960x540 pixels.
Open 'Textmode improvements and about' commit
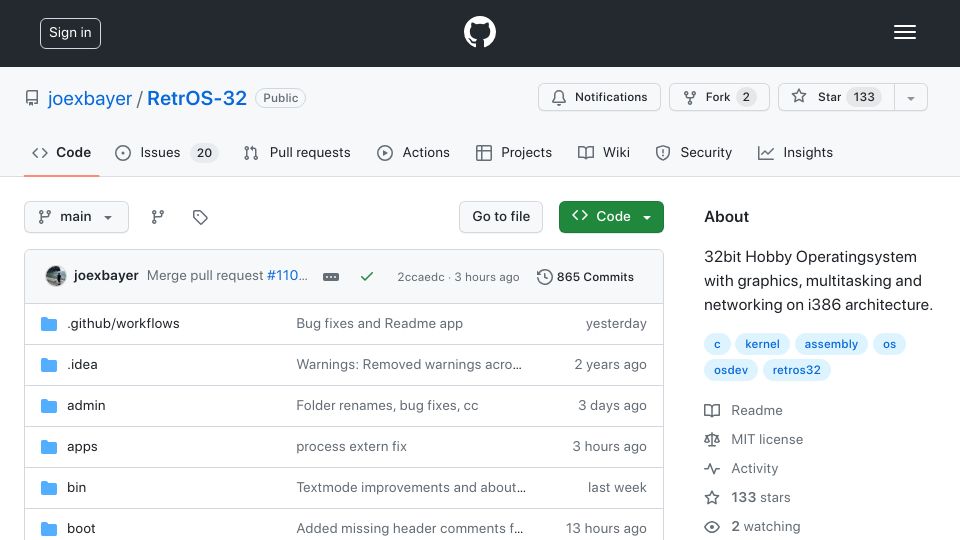(411, 487)
